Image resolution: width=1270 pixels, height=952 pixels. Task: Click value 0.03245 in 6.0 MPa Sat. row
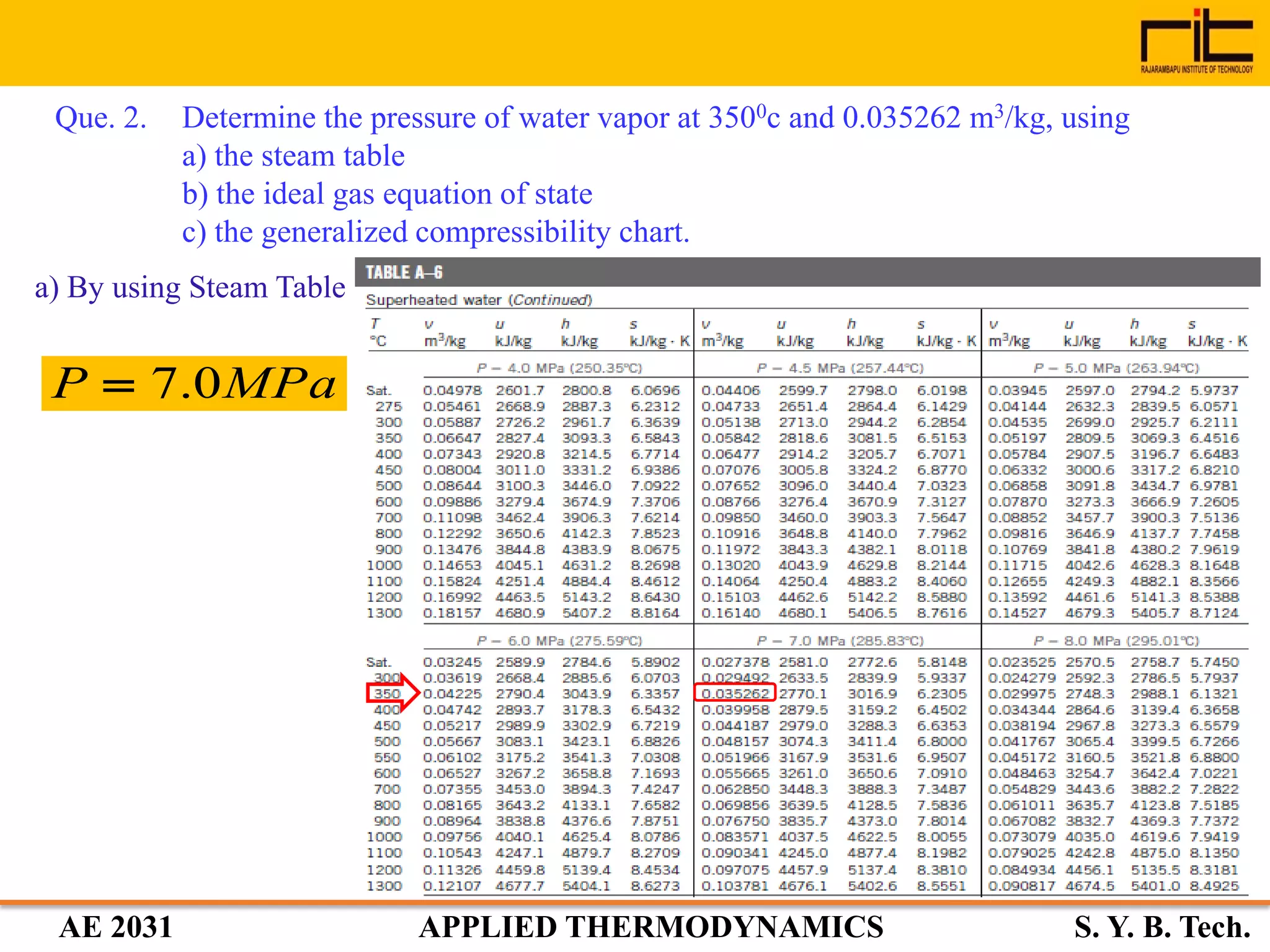pyautogui.click(x=452, y=663)
